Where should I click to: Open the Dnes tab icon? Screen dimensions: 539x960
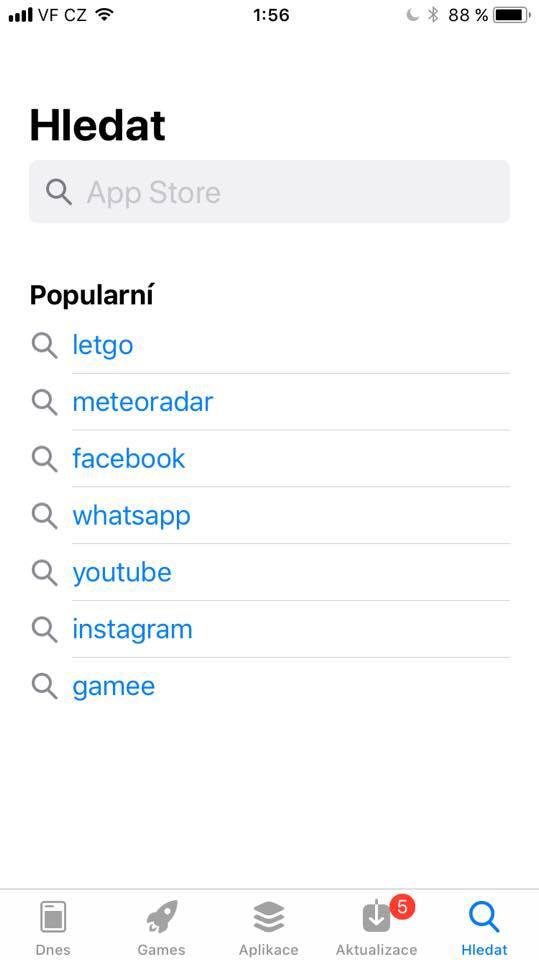click(x=53, y=918)
